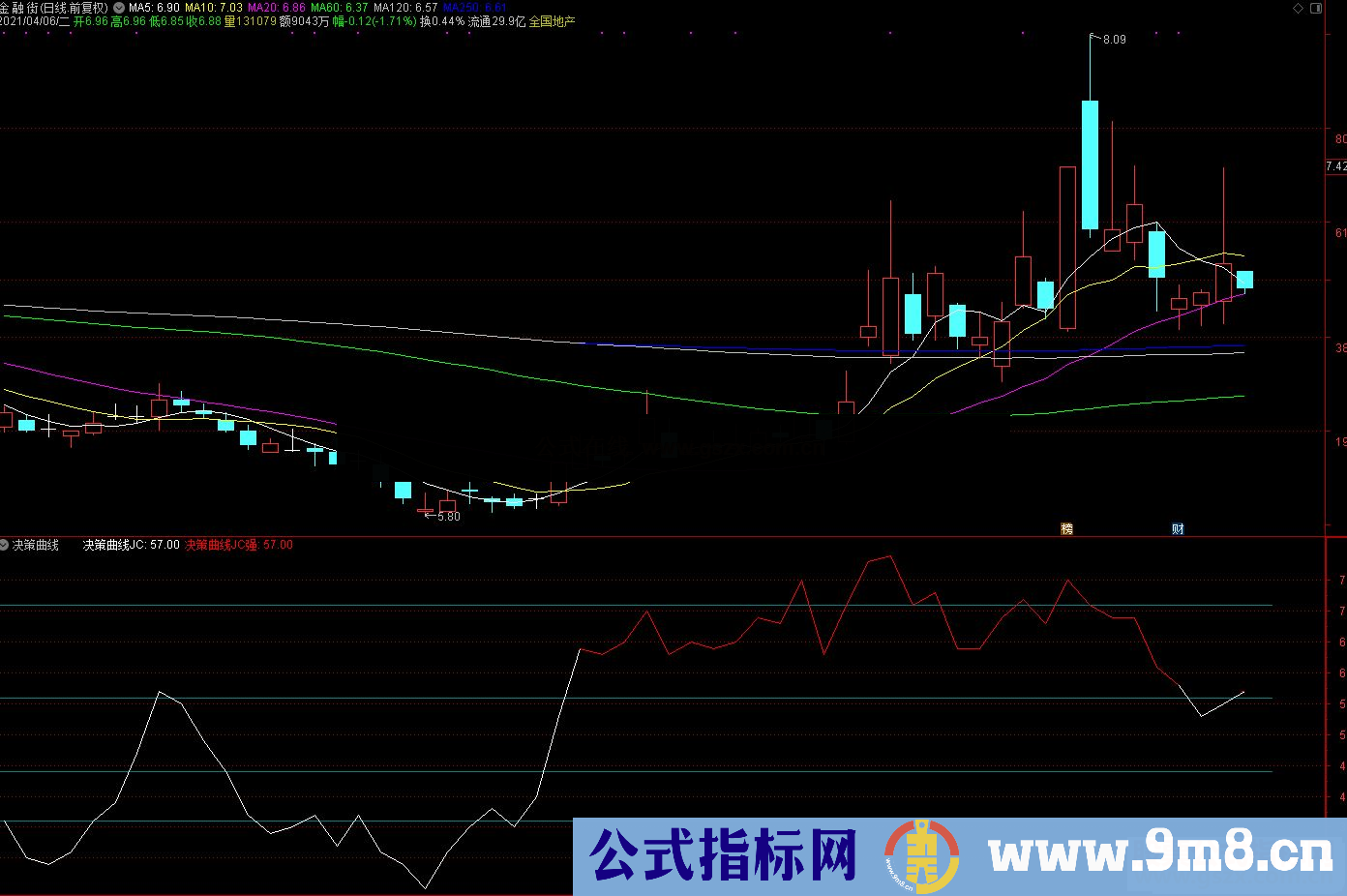
Task: Select the MA5 indicator label
Action: [154, 8]
